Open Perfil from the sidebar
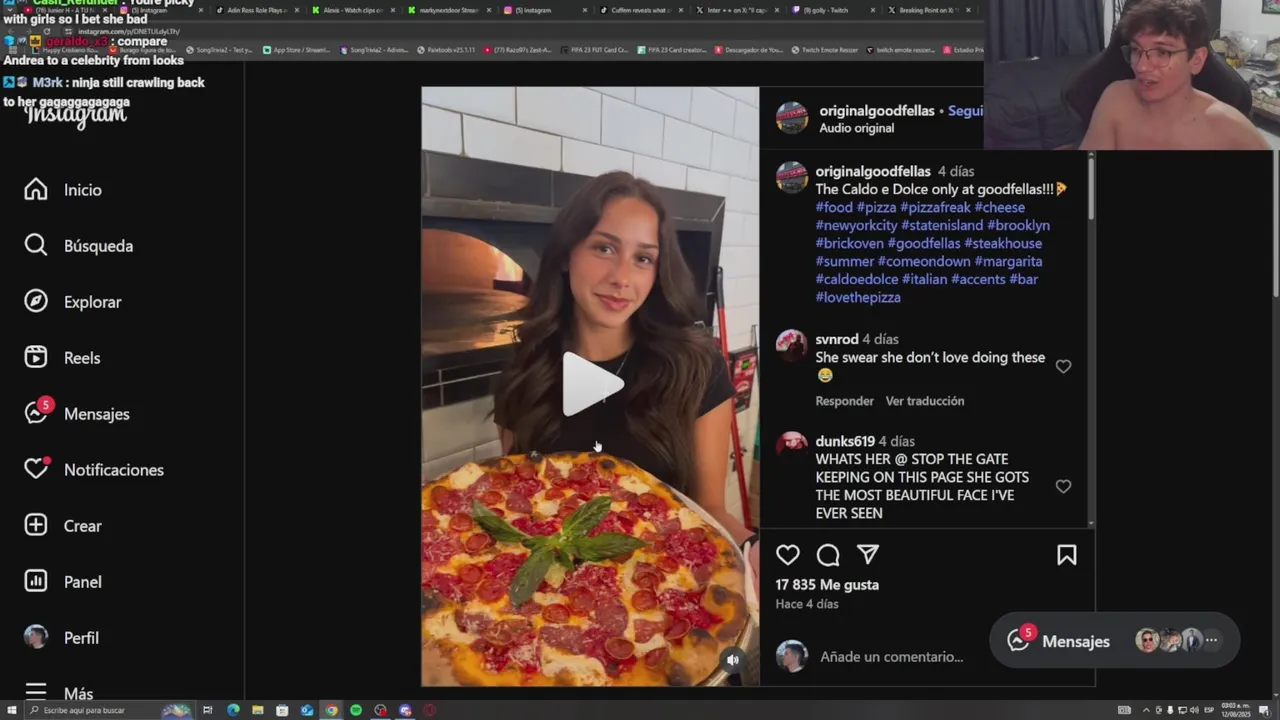Screen dimensions: 1280x720 (x=62, y=638)
